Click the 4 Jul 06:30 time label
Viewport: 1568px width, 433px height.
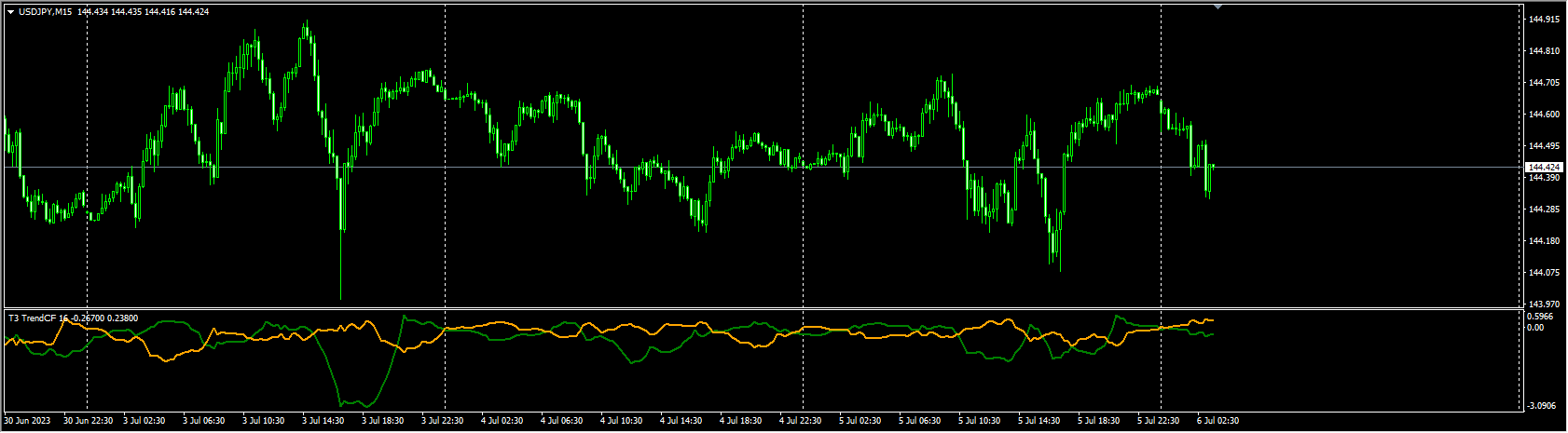coord(562,421)
